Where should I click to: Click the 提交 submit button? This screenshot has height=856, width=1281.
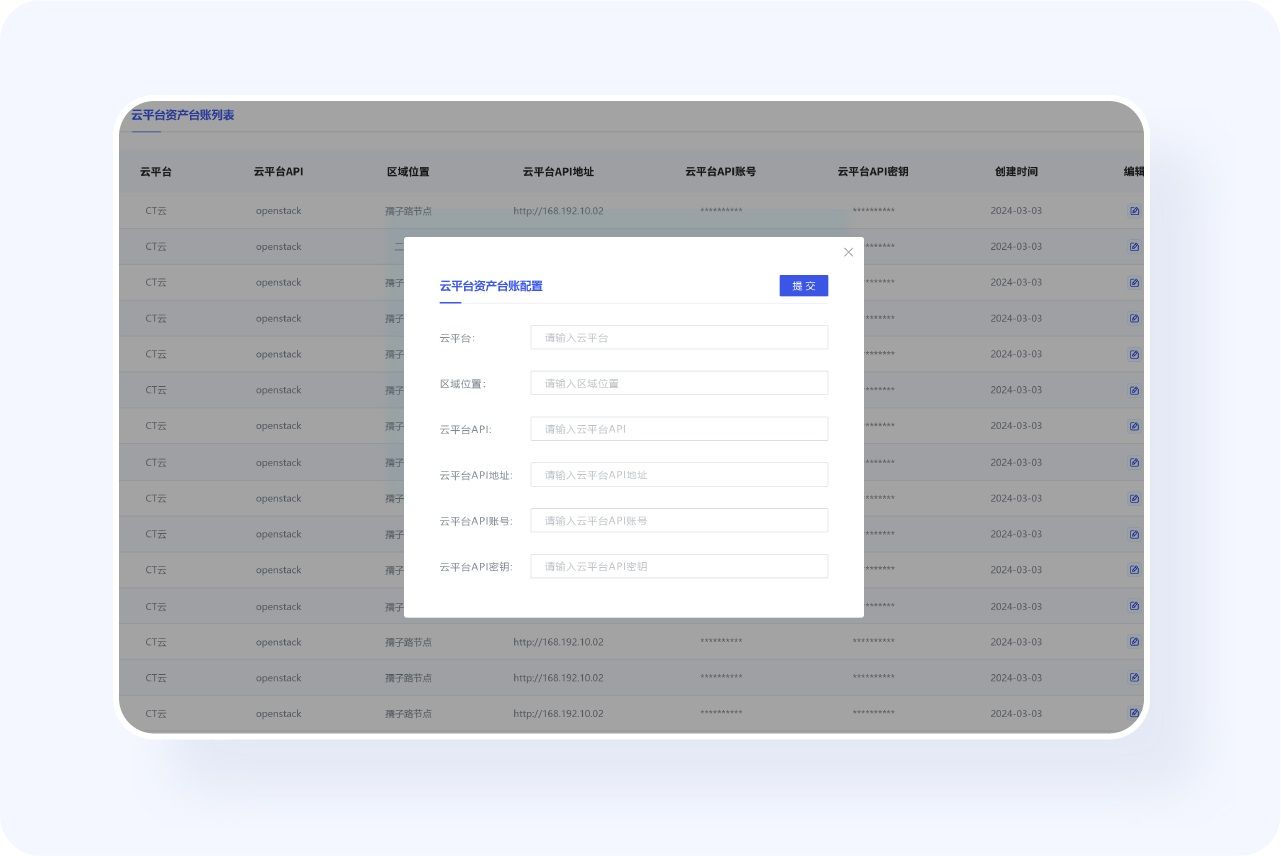pos(804,286)
